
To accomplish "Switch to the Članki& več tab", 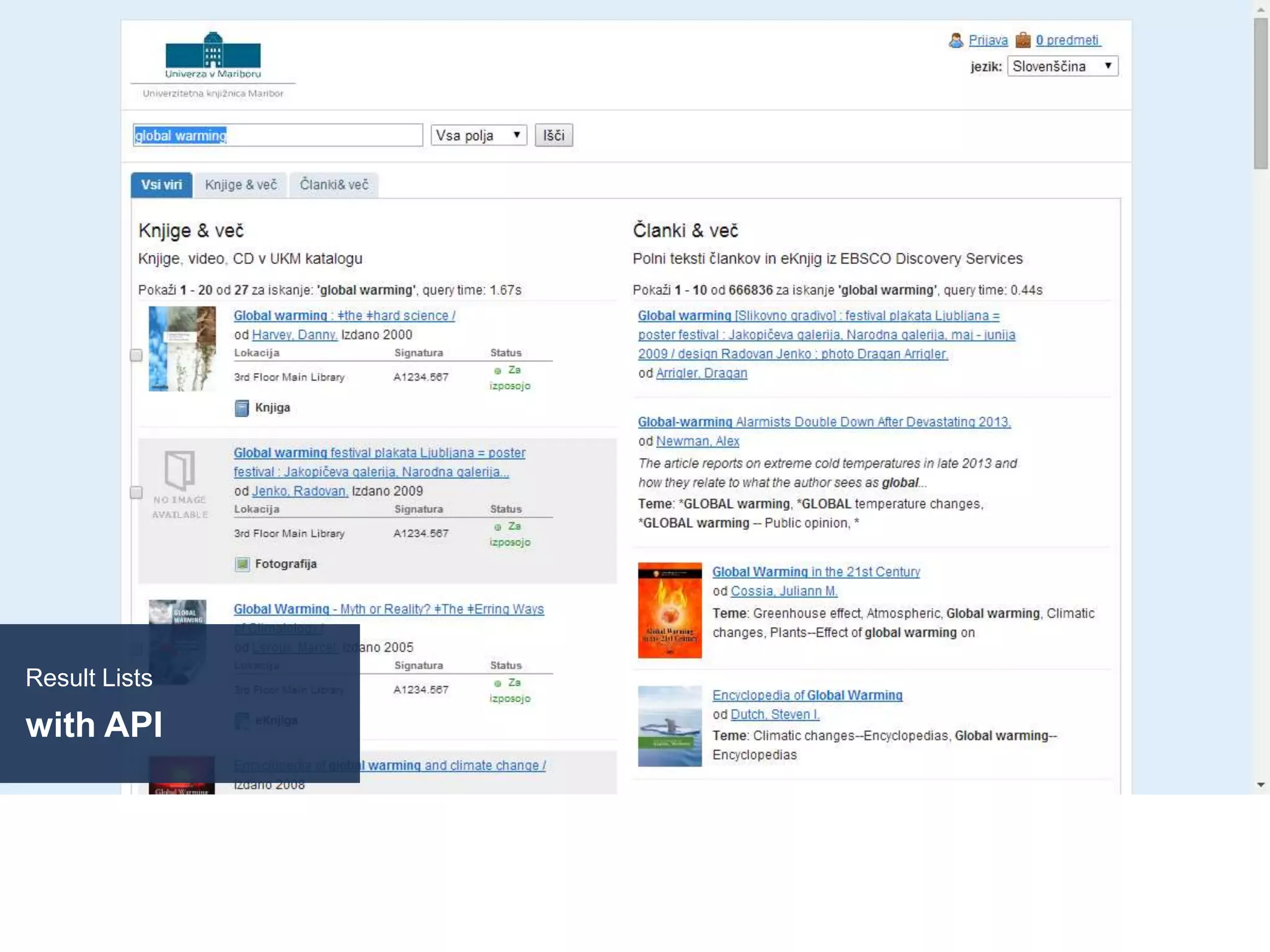I will pos(334,185).
